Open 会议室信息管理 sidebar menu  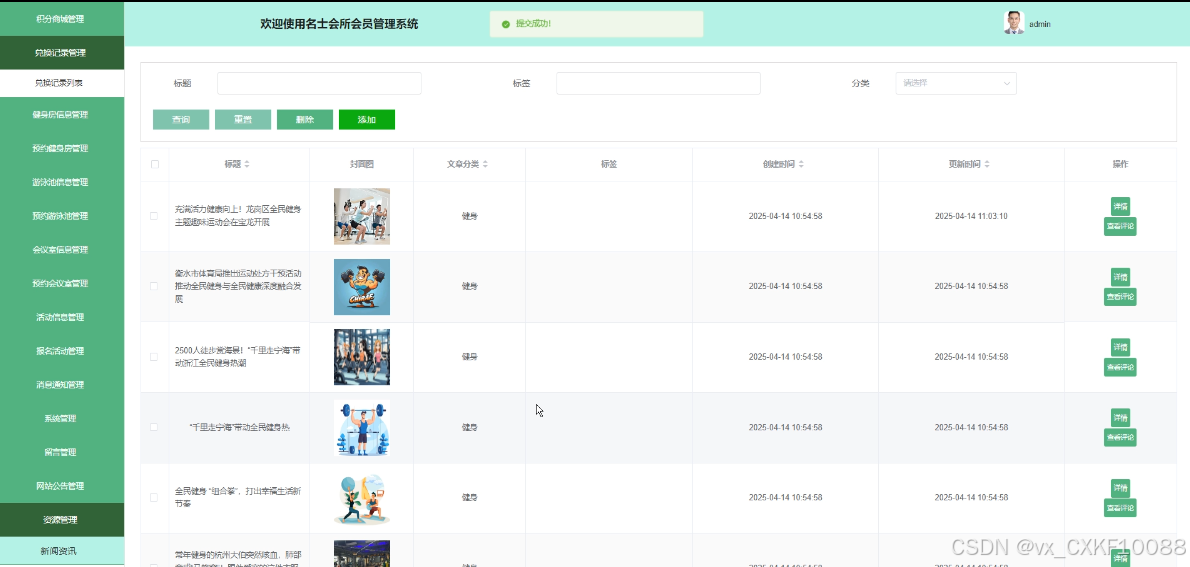[61, 250]
